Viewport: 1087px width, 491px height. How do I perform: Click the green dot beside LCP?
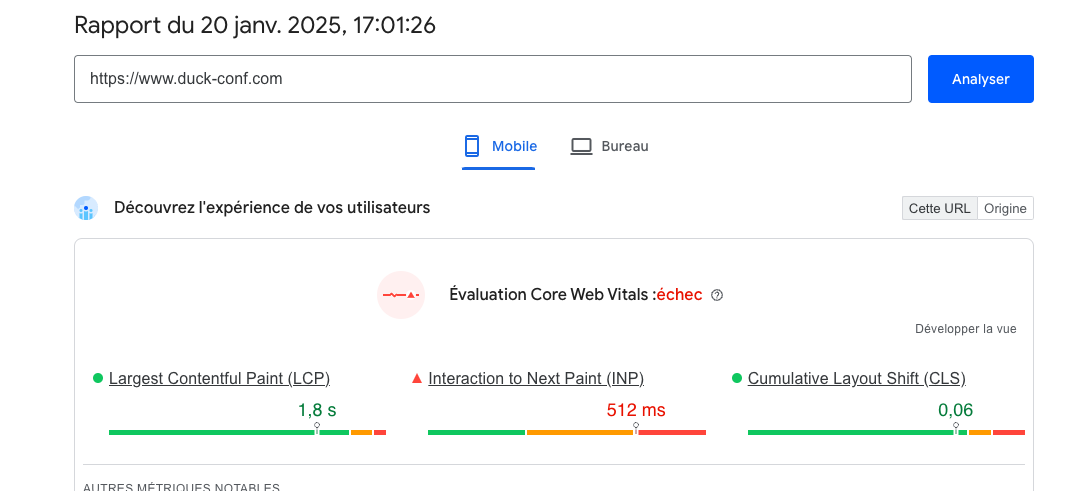tap(98, 378)
